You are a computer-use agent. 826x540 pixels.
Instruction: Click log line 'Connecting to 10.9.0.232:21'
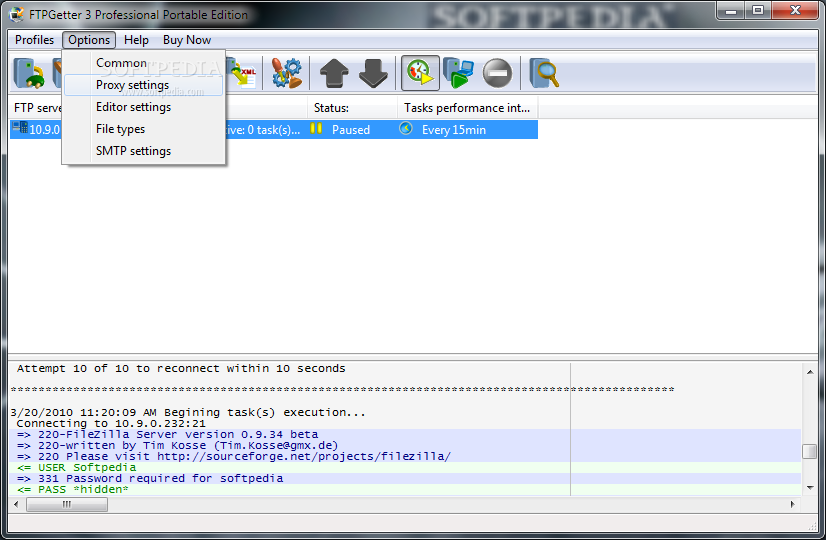pyautogui.click(x=111, y=424)
